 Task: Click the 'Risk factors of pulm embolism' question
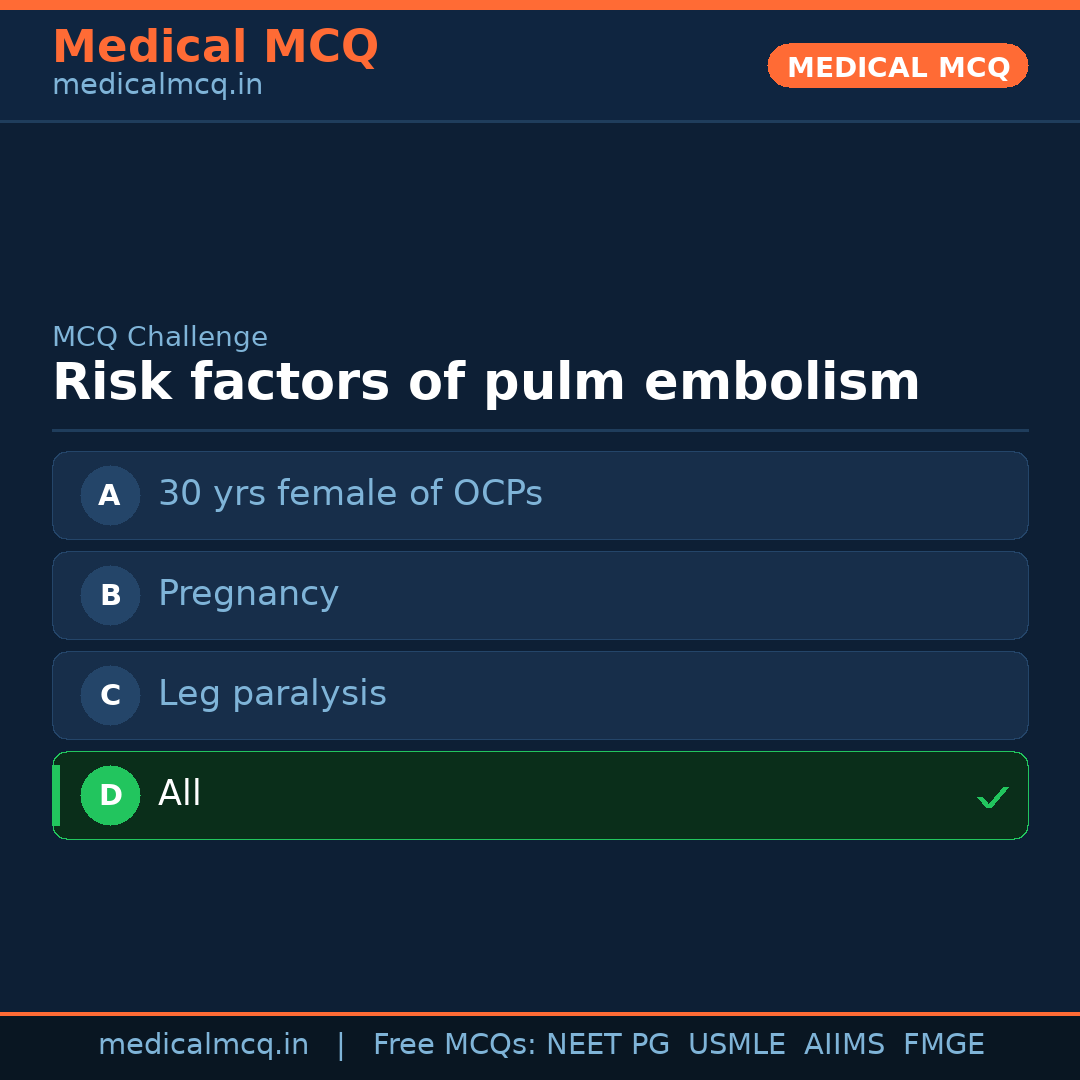coord(486,382)
